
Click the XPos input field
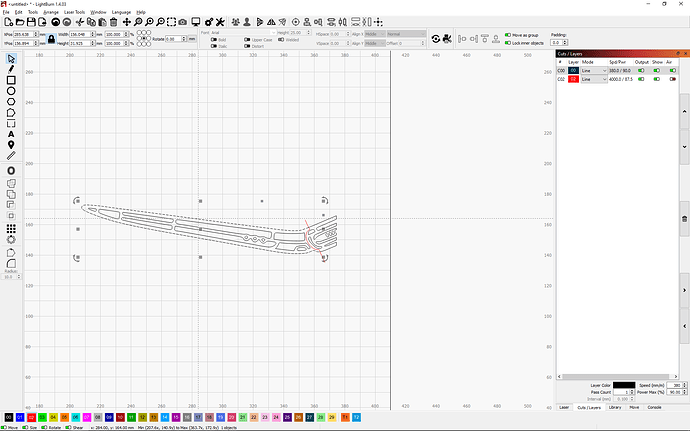click(24, 34)
